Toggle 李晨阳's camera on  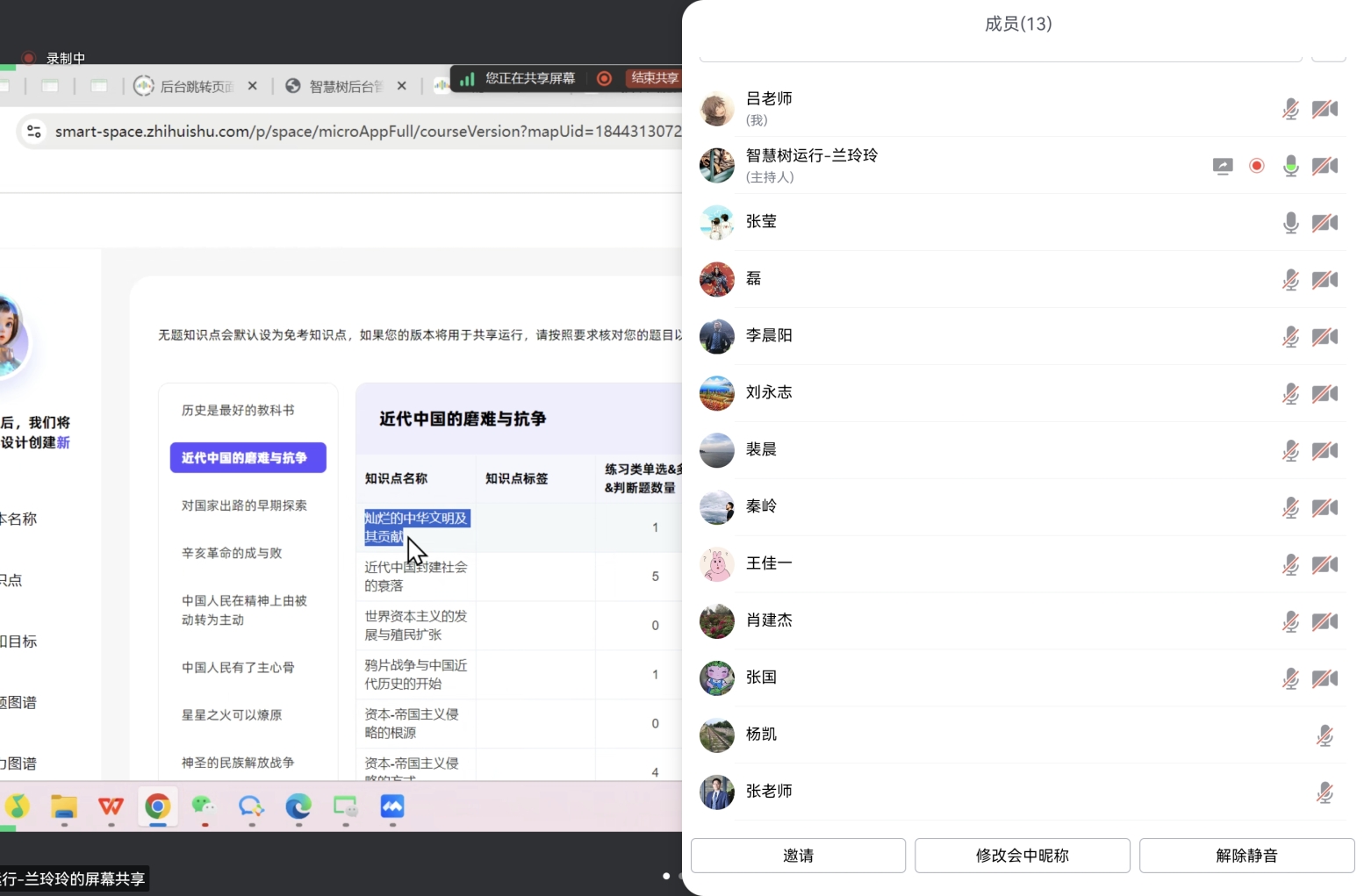[1325, 336]
